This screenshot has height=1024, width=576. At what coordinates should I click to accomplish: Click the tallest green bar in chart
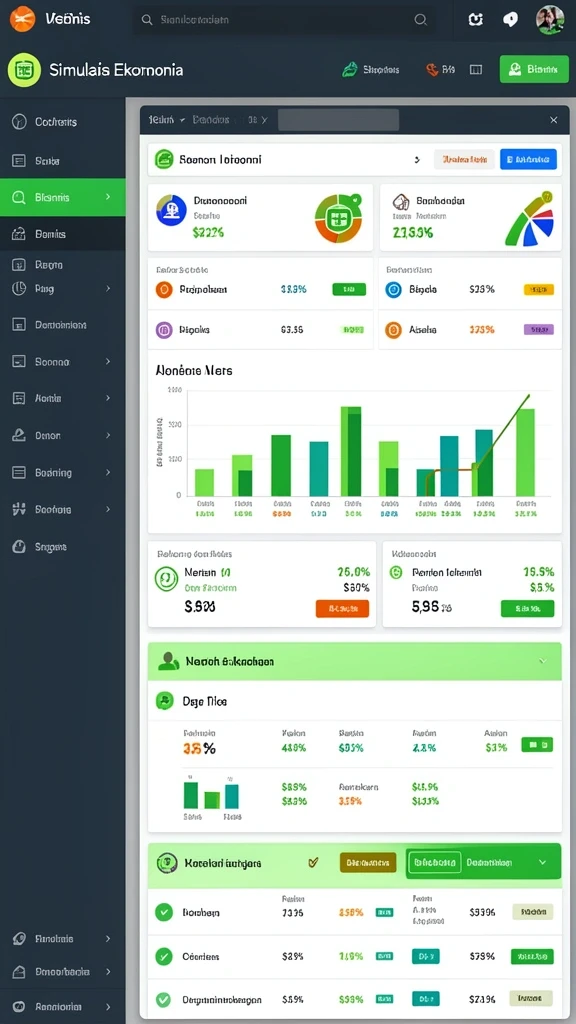coord(351,451)
